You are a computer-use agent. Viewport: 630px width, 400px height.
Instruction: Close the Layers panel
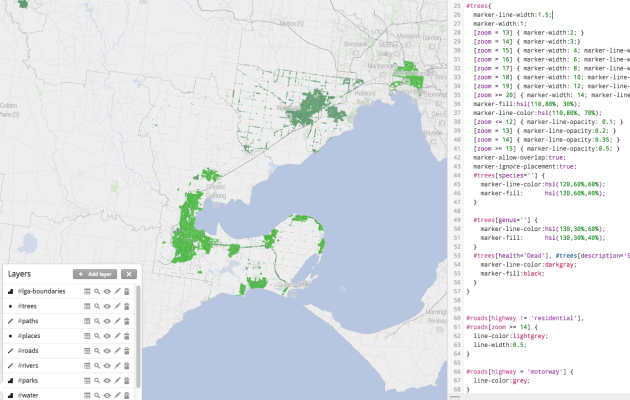pos(129,273)
